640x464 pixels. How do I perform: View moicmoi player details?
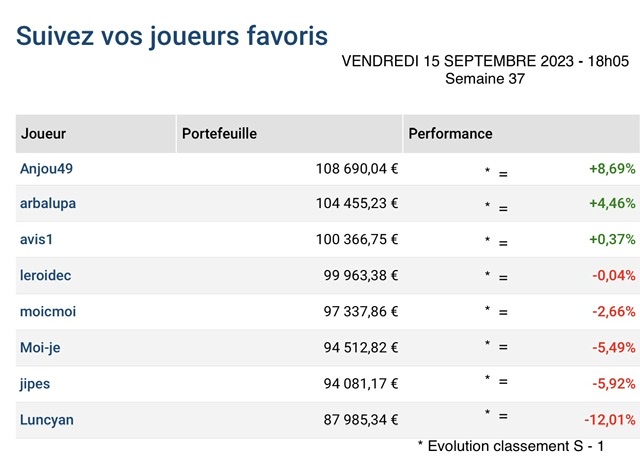(x=48, y=312)
